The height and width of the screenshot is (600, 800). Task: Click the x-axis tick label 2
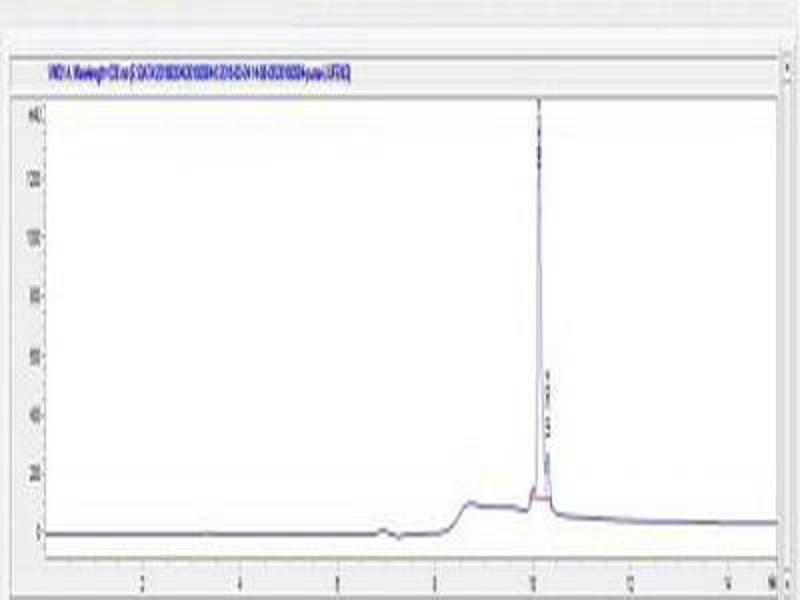(x=142, y=579)
